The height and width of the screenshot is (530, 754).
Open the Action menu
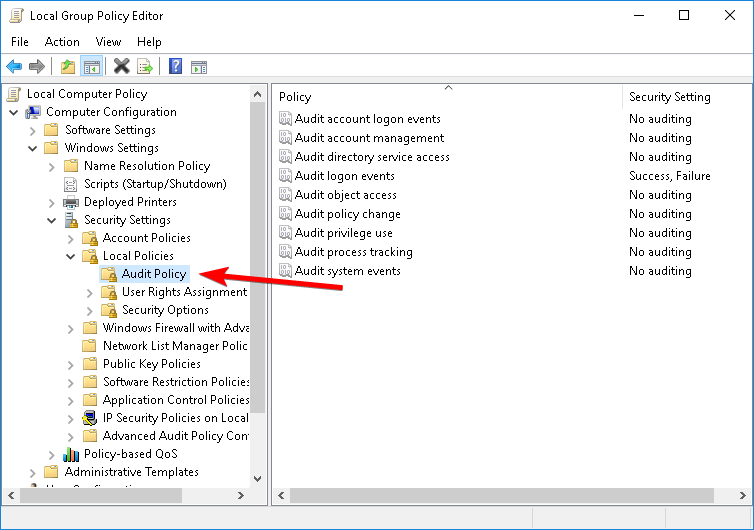click(62, 42)
